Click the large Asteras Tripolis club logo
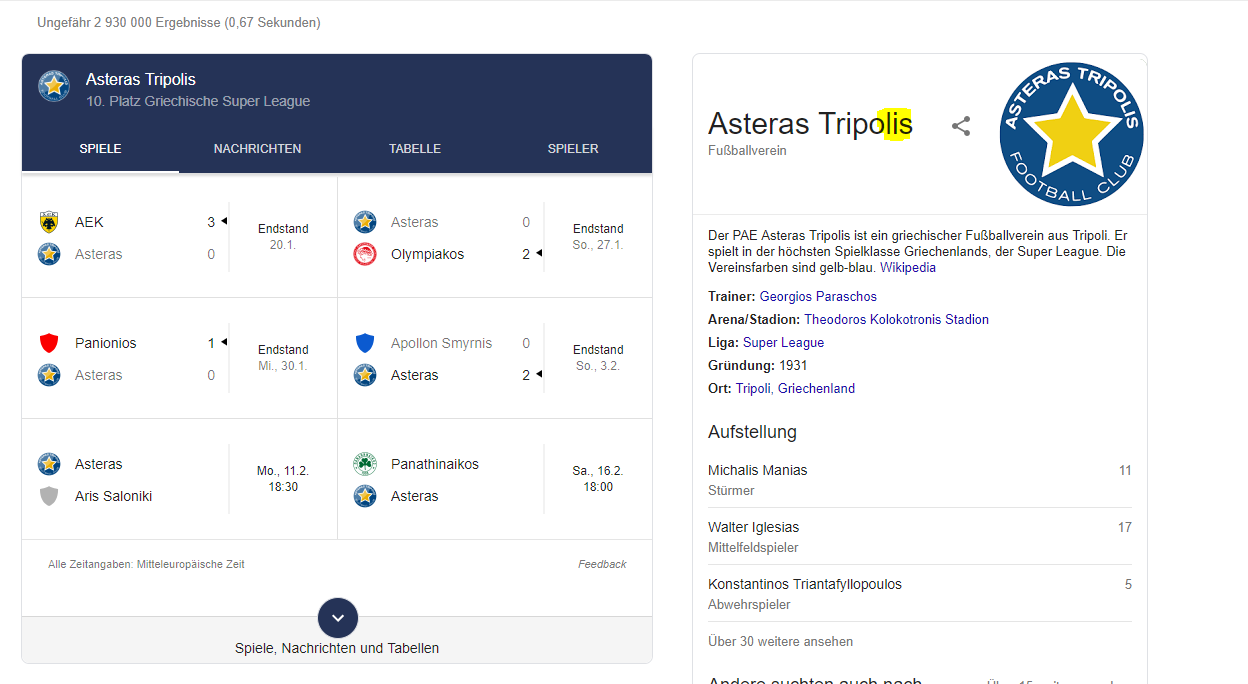1248x684 pixels. click(1072, 135)
